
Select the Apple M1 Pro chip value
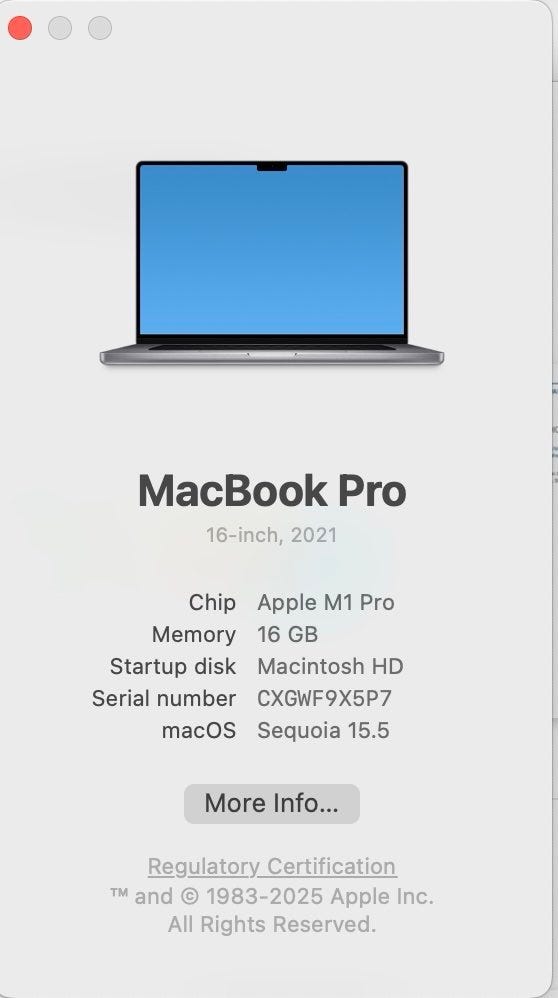tap(326, 603)
